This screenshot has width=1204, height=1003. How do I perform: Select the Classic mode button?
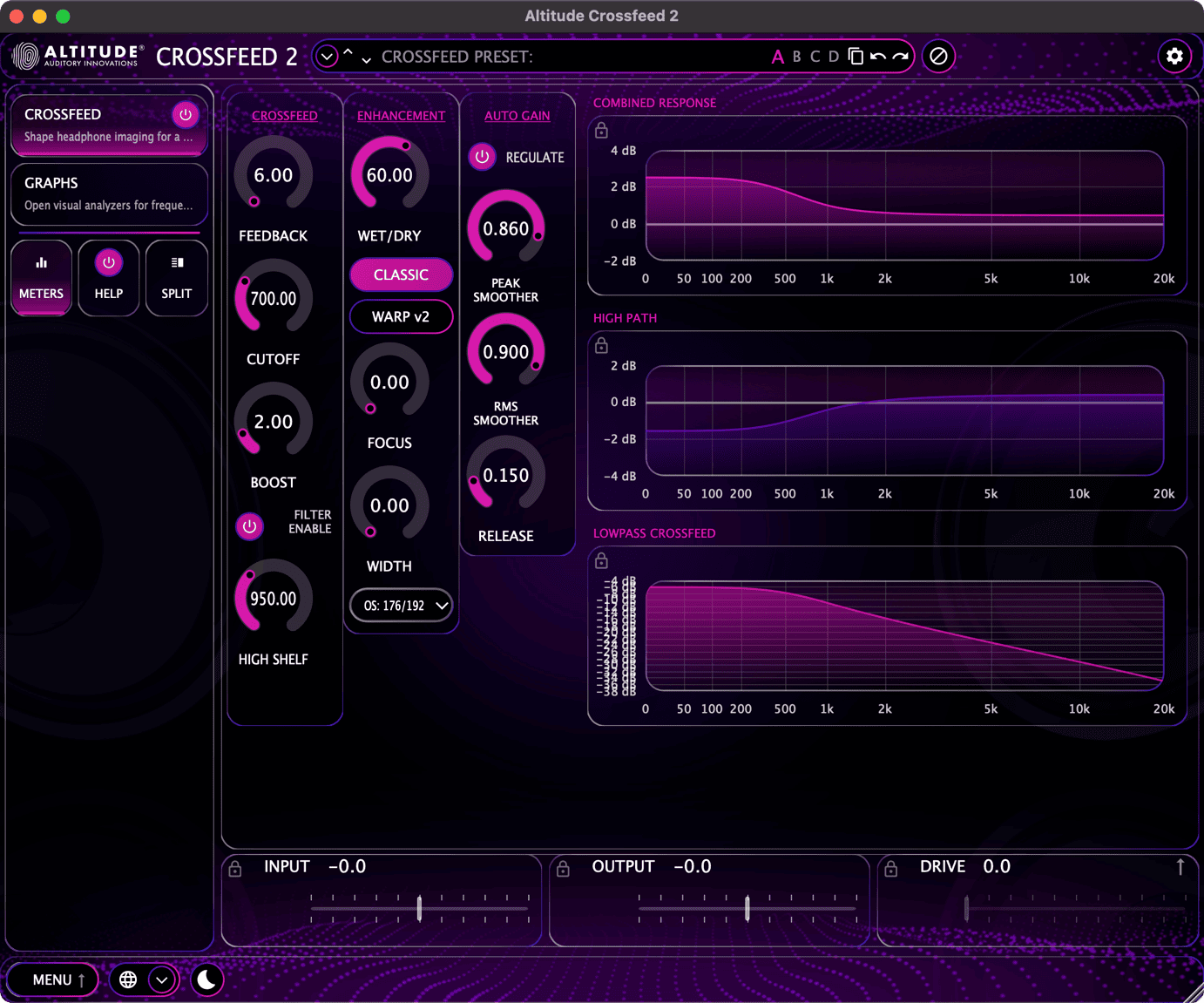[x=401, y=274]
